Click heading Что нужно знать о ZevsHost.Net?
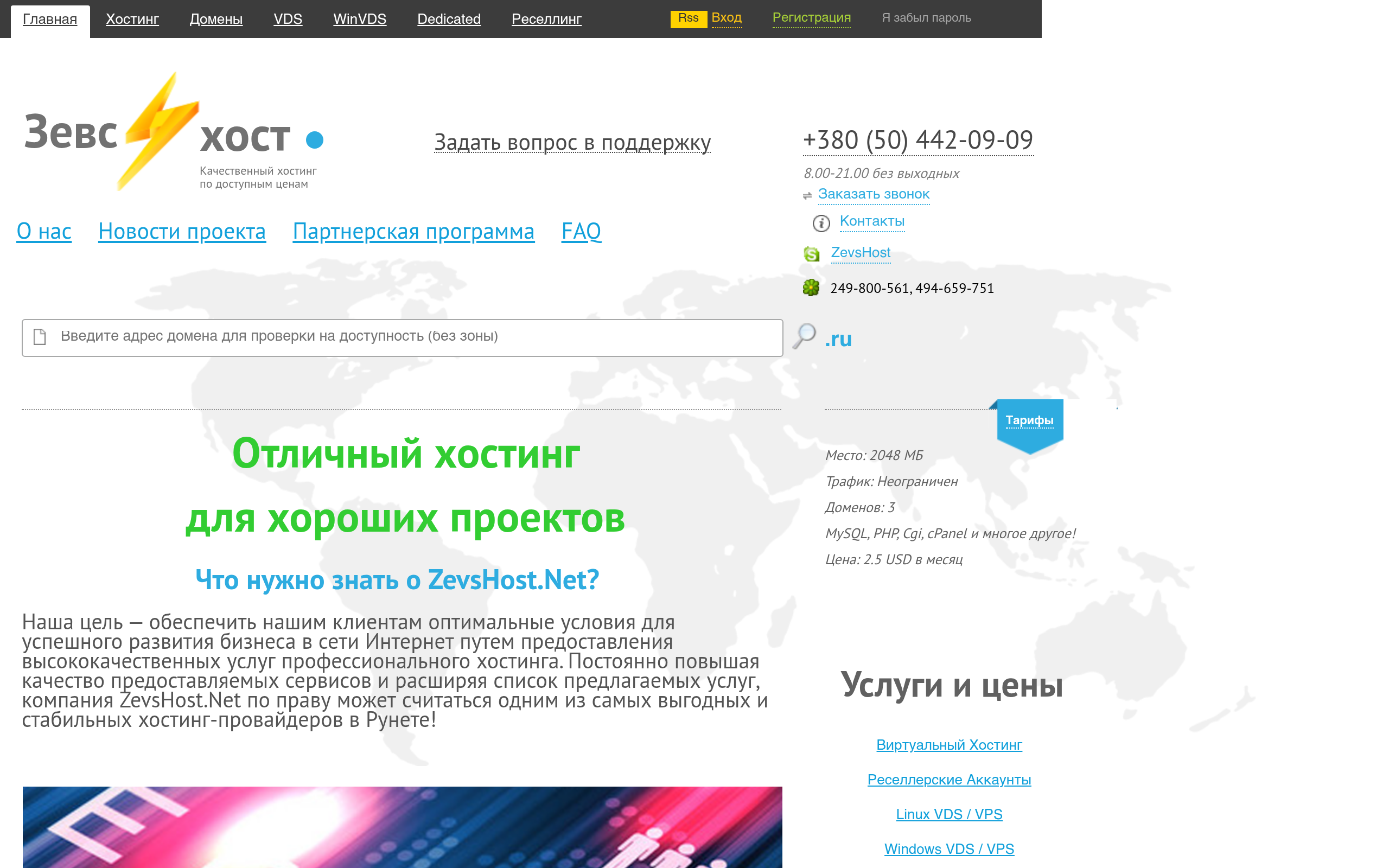This screenshot has width=1389, height=868. 397,580
